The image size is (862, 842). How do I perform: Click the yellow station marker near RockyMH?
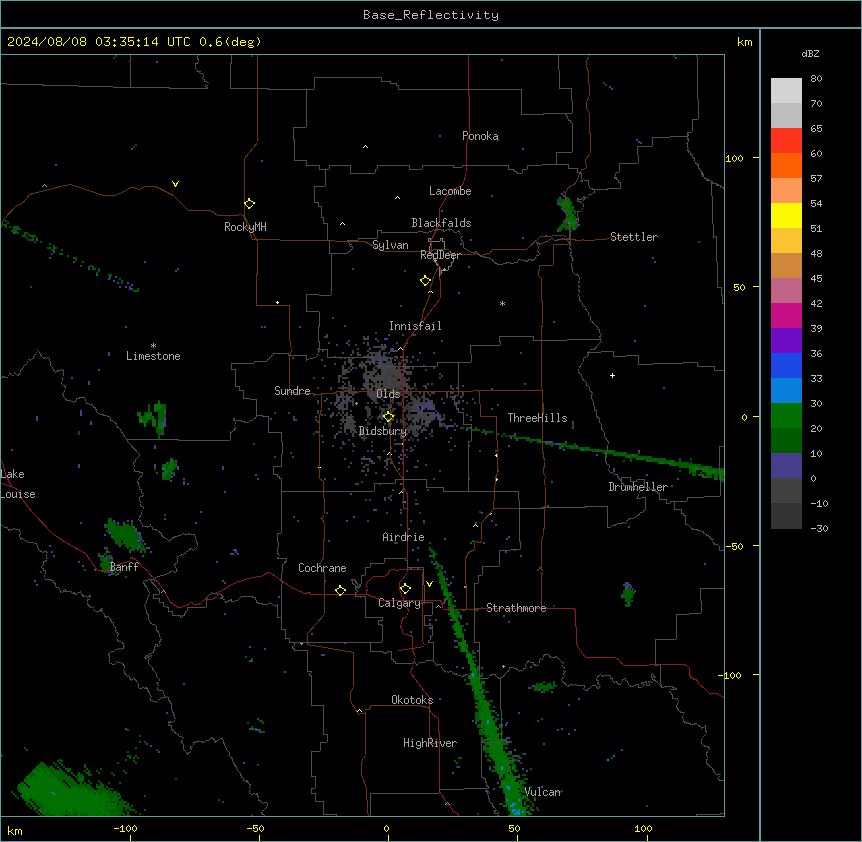(249, 203)
